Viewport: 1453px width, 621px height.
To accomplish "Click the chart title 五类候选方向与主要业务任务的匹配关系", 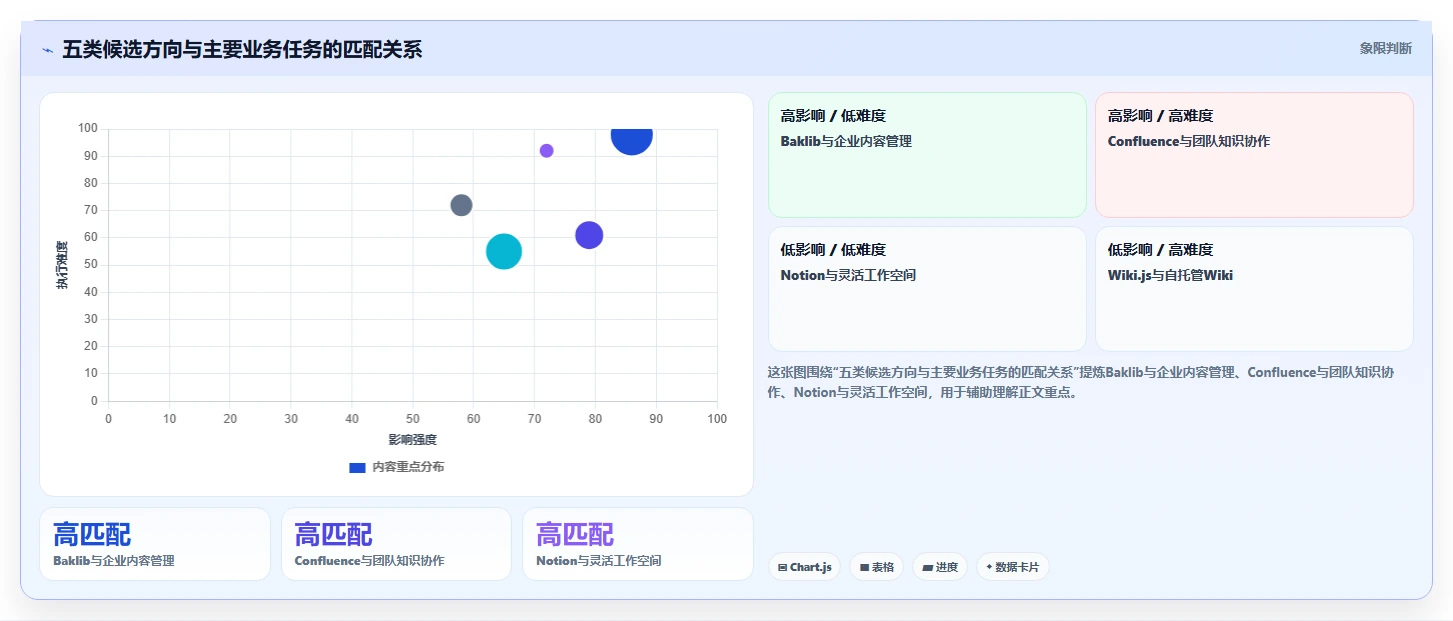I will [242, 49].
